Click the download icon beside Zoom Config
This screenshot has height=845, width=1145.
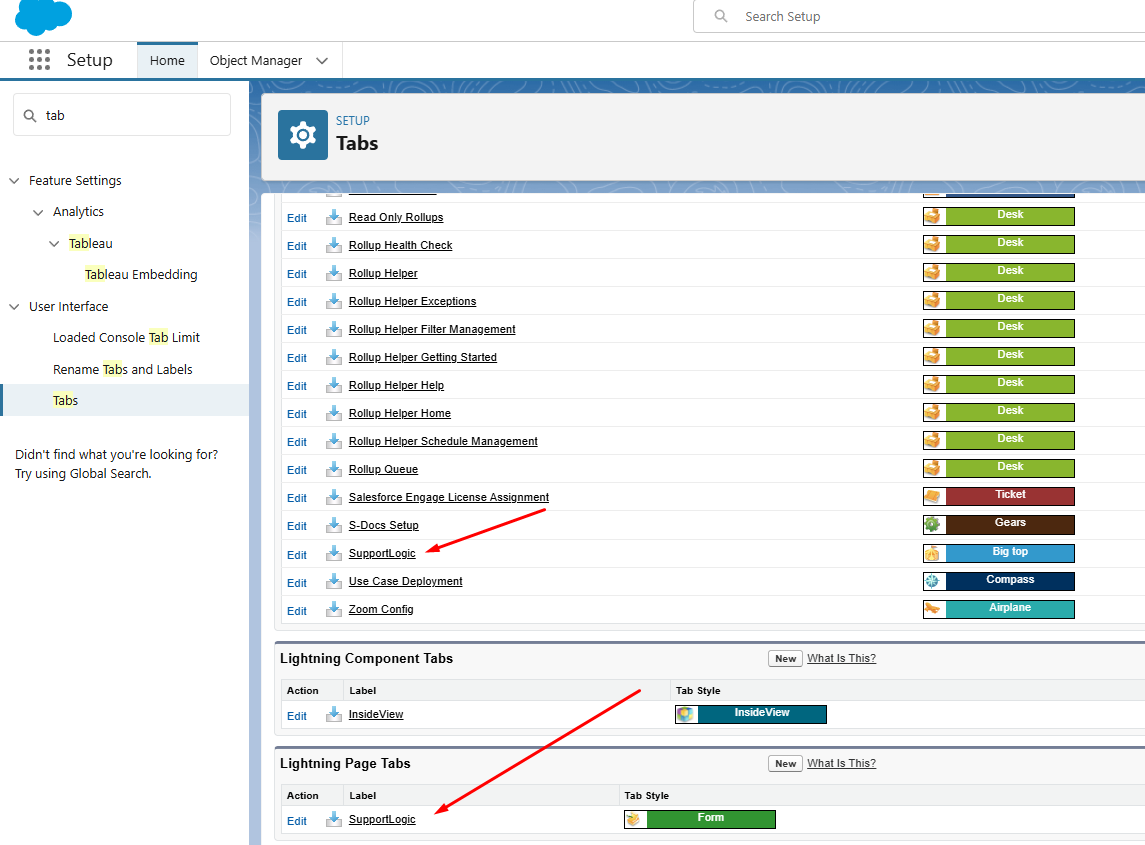334,609
